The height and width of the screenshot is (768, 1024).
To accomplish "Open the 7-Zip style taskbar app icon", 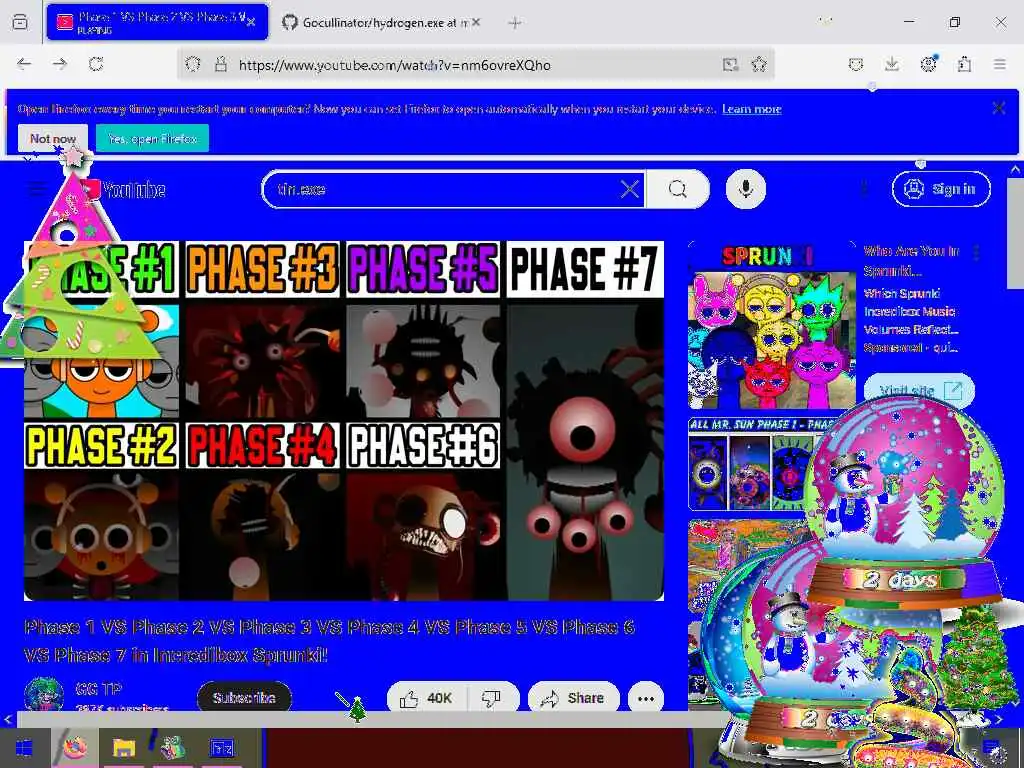I will click(222, 748).
